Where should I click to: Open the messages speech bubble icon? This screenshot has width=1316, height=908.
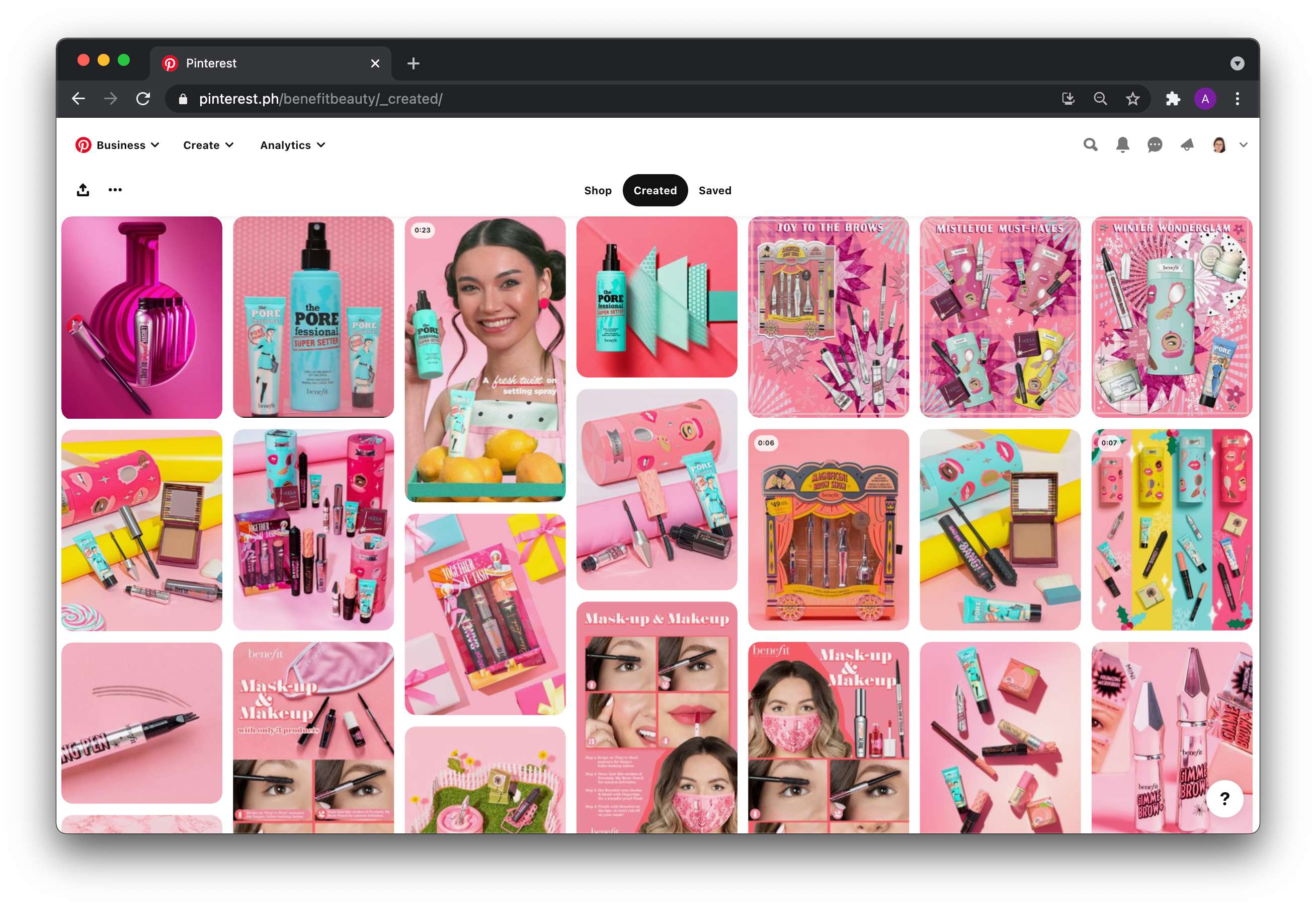(1155, 145)
